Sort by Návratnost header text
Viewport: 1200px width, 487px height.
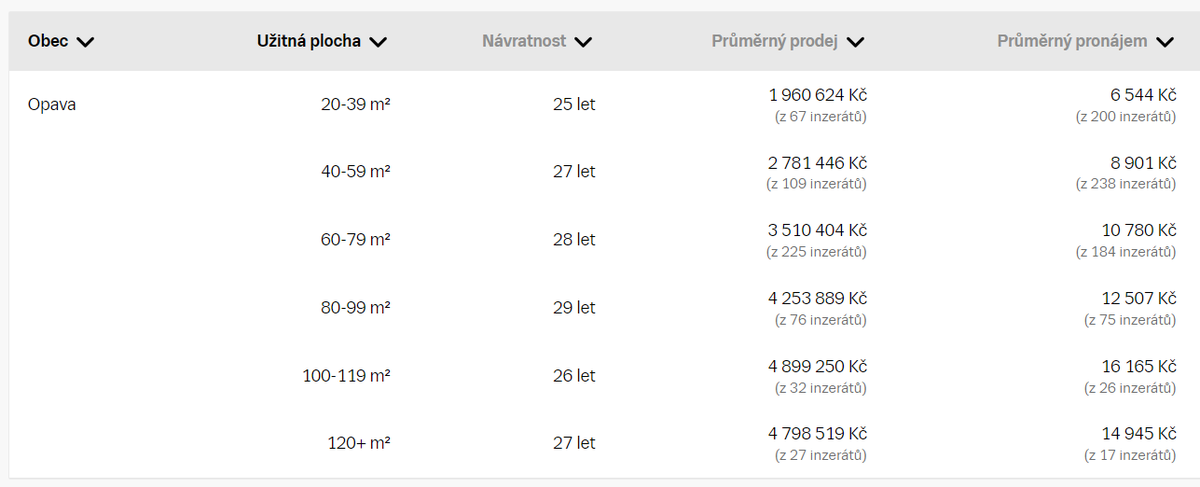click(524, 41)
